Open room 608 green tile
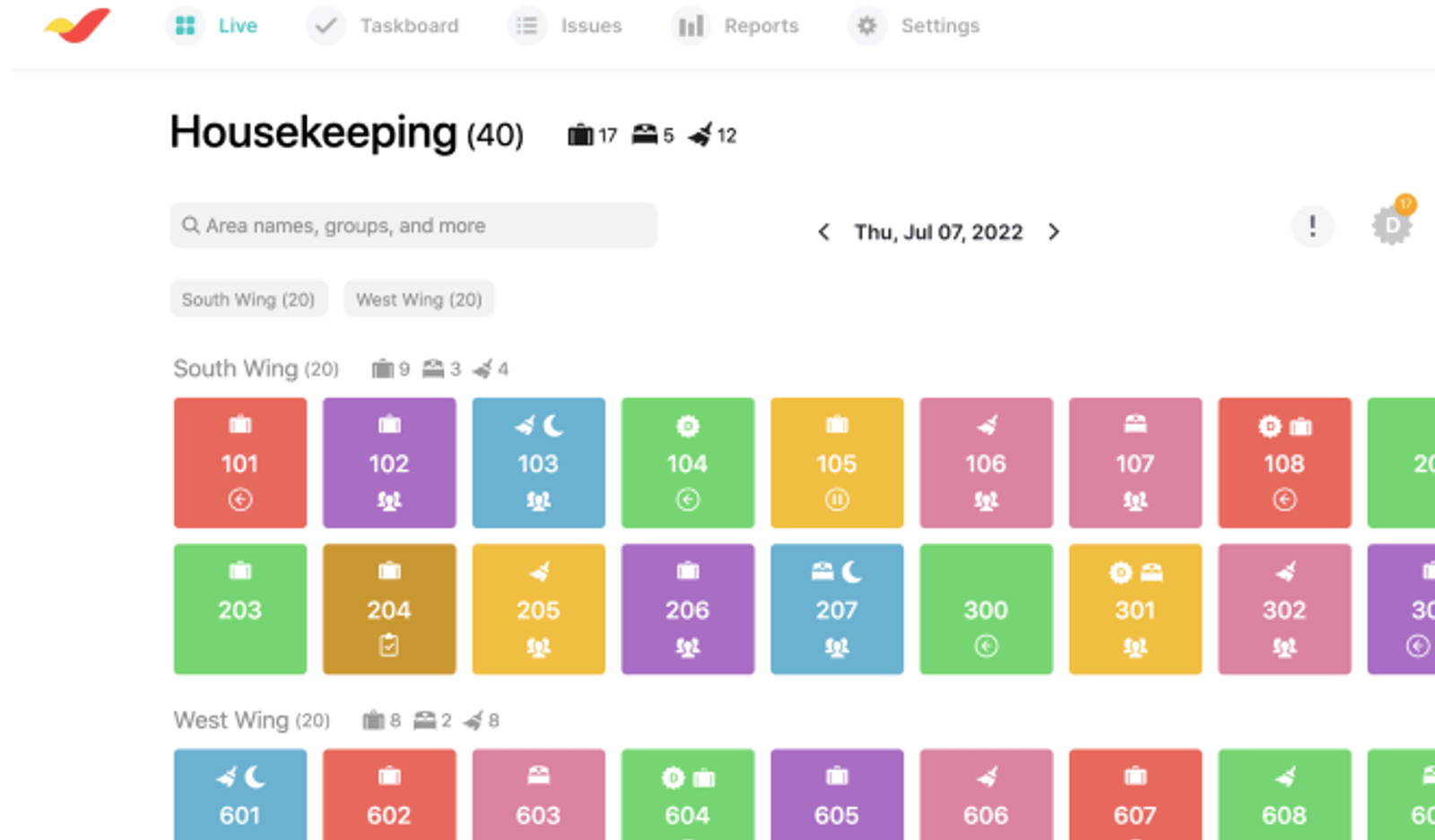This screenshot has height=840, width=1435. [1284, 795]
